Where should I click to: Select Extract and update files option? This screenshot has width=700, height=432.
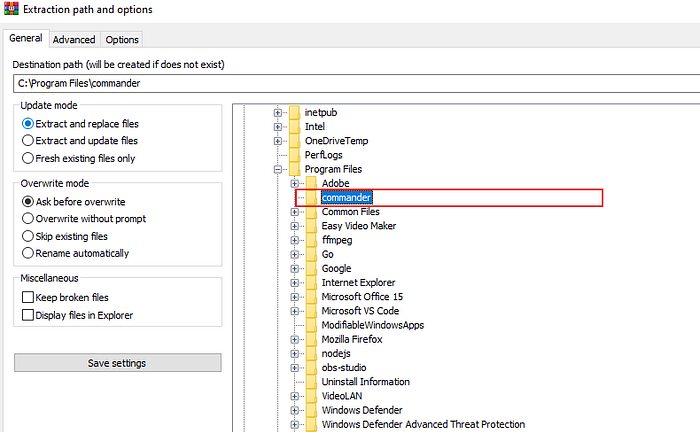(x=80, y=141)
